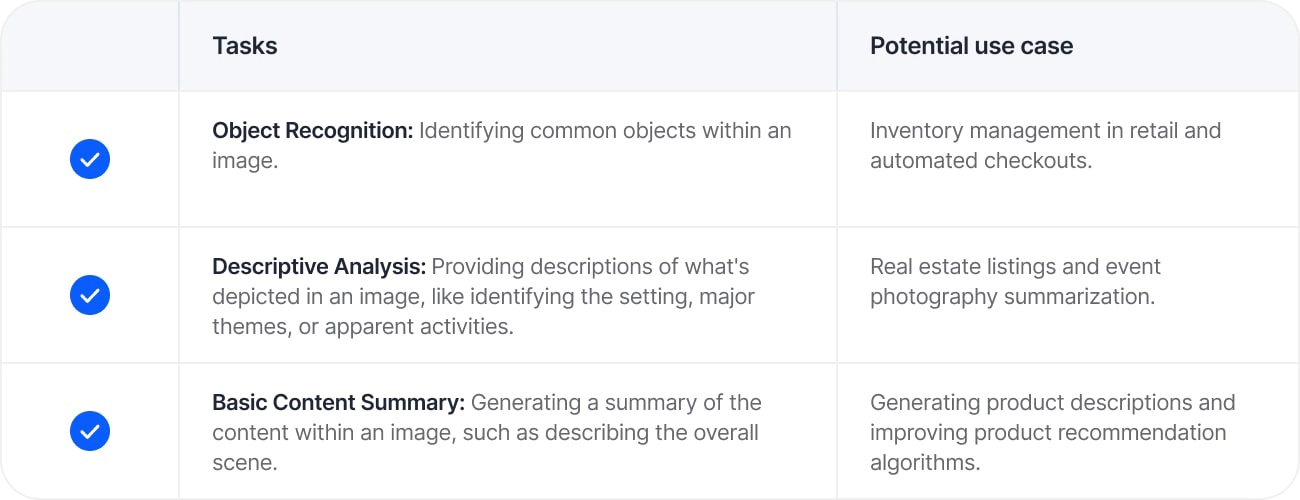Click the "algorithms." word in the last row
1300x500 pixels.
coord(922,463)
